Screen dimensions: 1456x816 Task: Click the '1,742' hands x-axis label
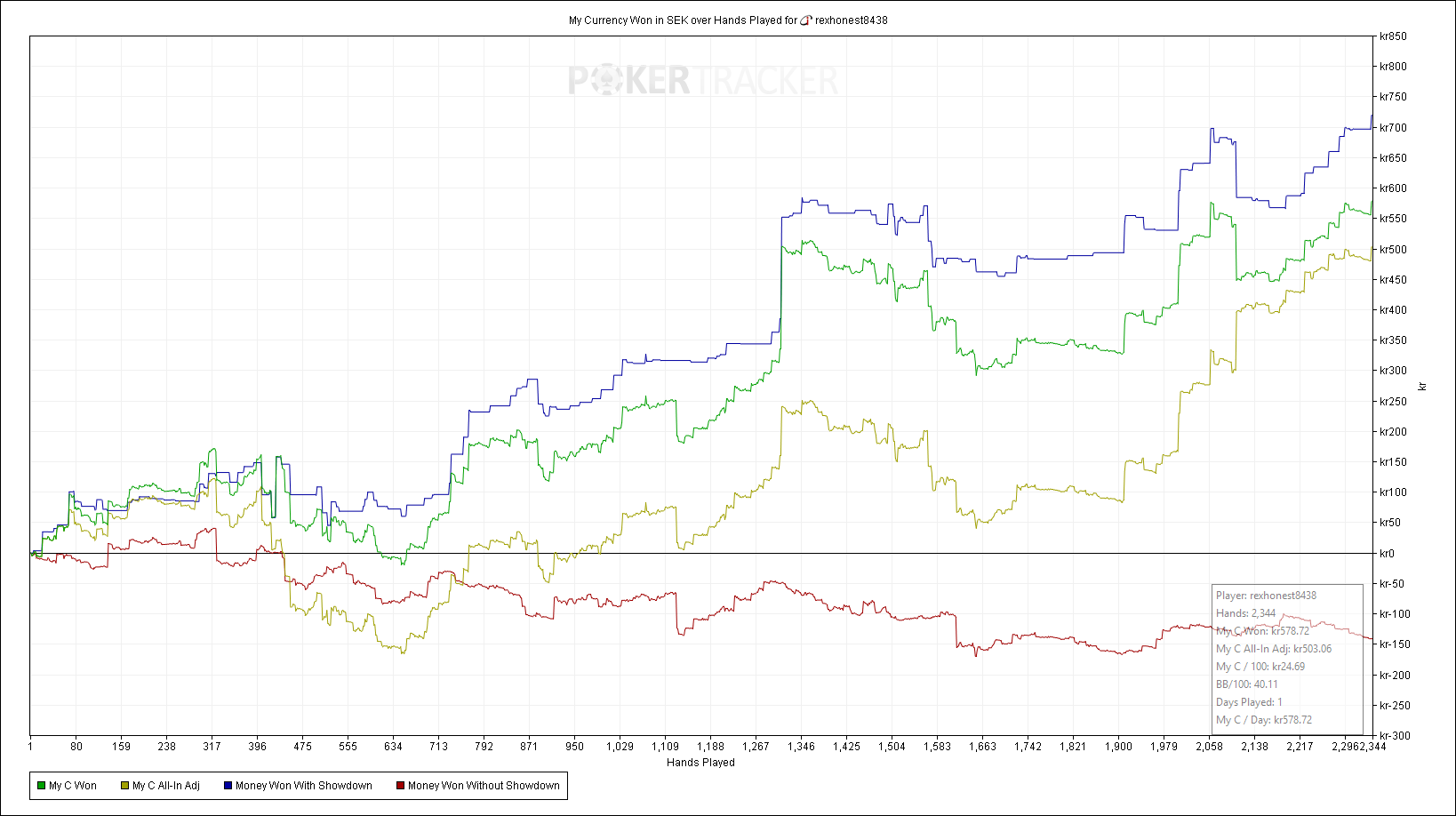click(1028, 747)
